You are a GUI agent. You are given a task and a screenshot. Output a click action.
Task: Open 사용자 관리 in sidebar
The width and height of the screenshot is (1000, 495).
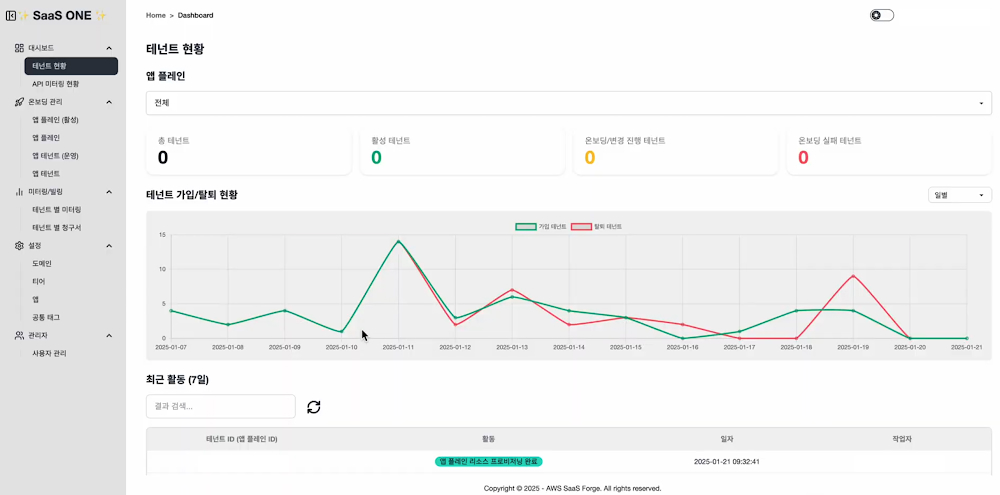coord(49,354)
